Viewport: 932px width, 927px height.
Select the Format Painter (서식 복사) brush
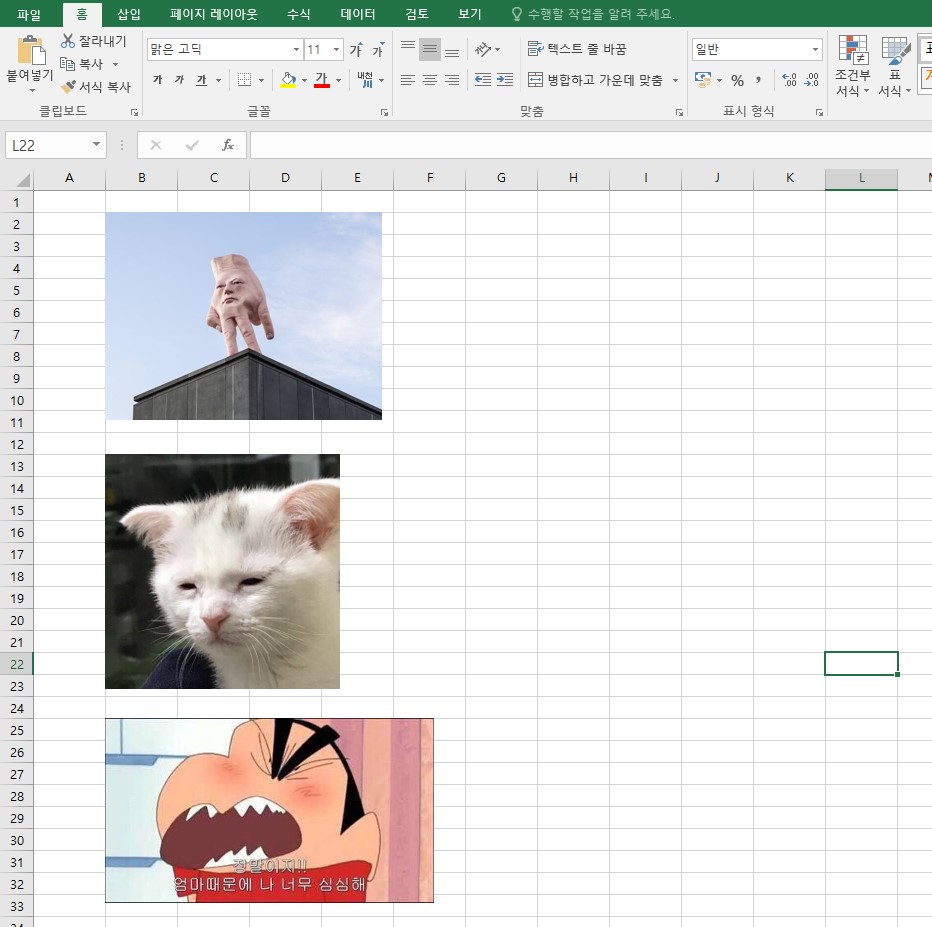point(68,87)
